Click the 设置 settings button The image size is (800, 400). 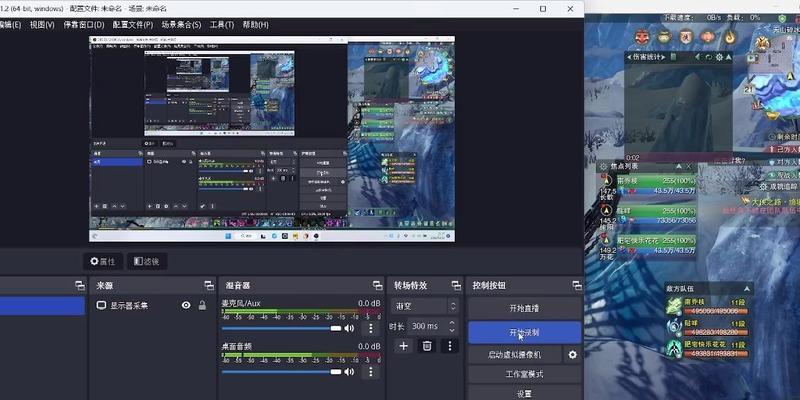(x=524, y=393)
